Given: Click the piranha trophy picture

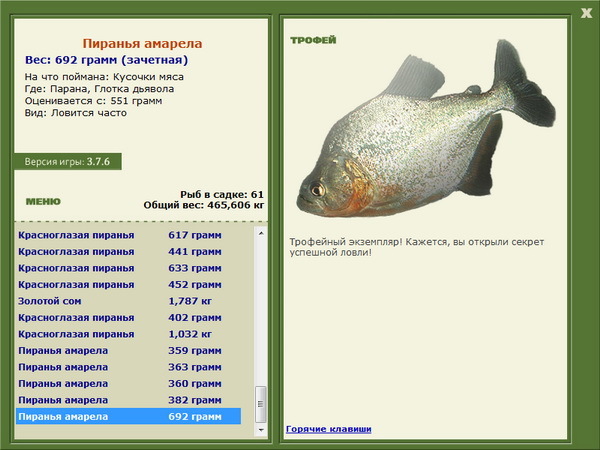Looking at the screenshot, I should [x=426, y=128].
